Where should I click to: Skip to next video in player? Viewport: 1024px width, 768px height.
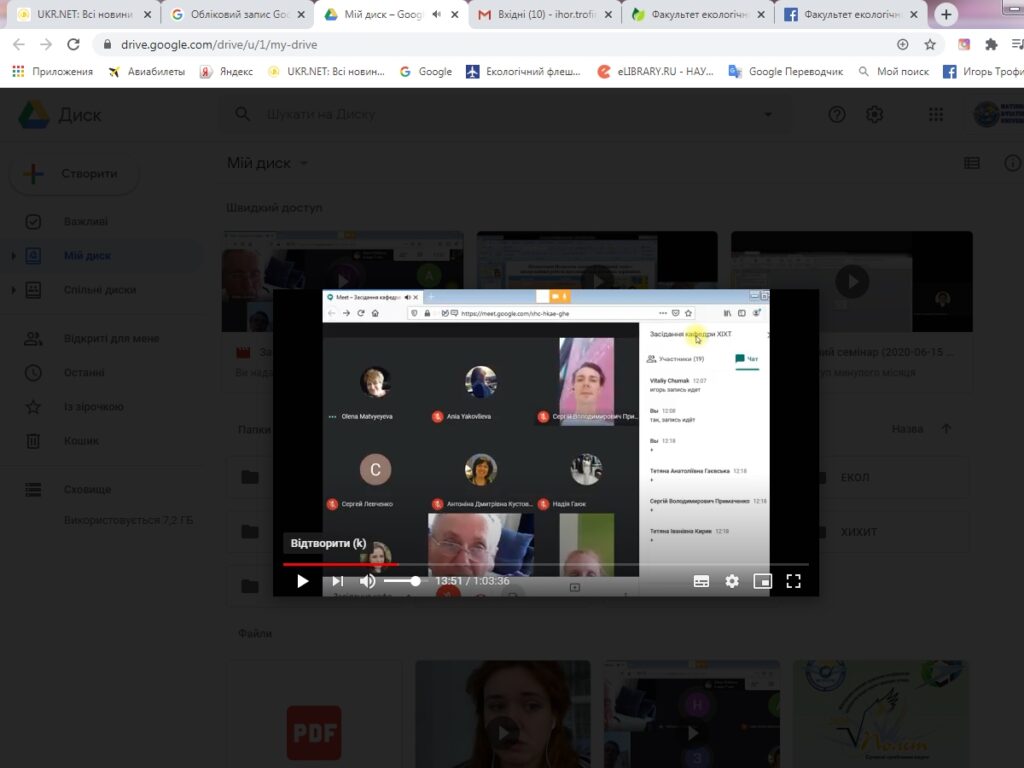click(x=337, y=581)
